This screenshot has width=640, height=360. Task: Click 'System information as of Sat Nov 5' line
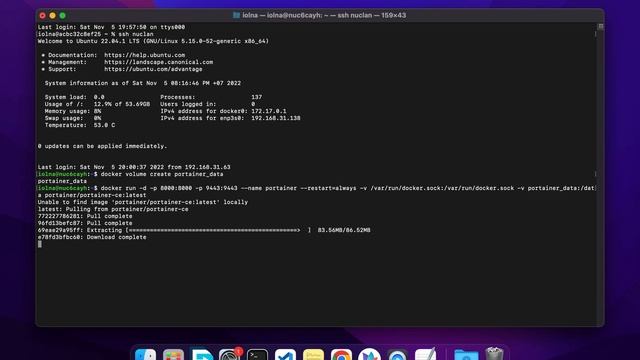click(x=143, y=83)
